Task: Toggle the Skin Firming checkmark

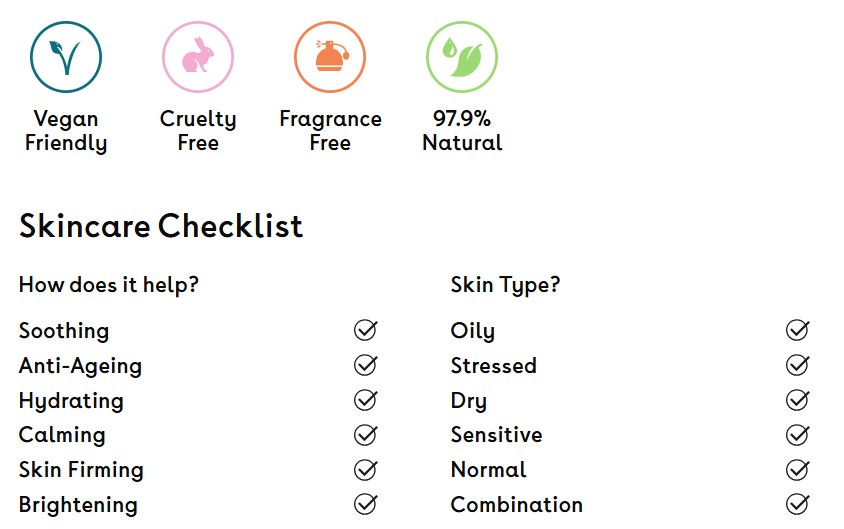Action: coord(366,470)
